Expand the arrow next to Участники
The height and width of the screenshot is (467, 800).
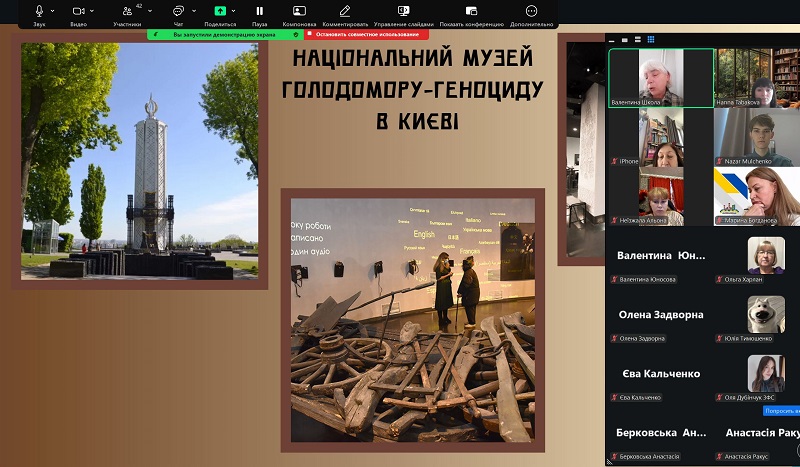click(150, 11)
